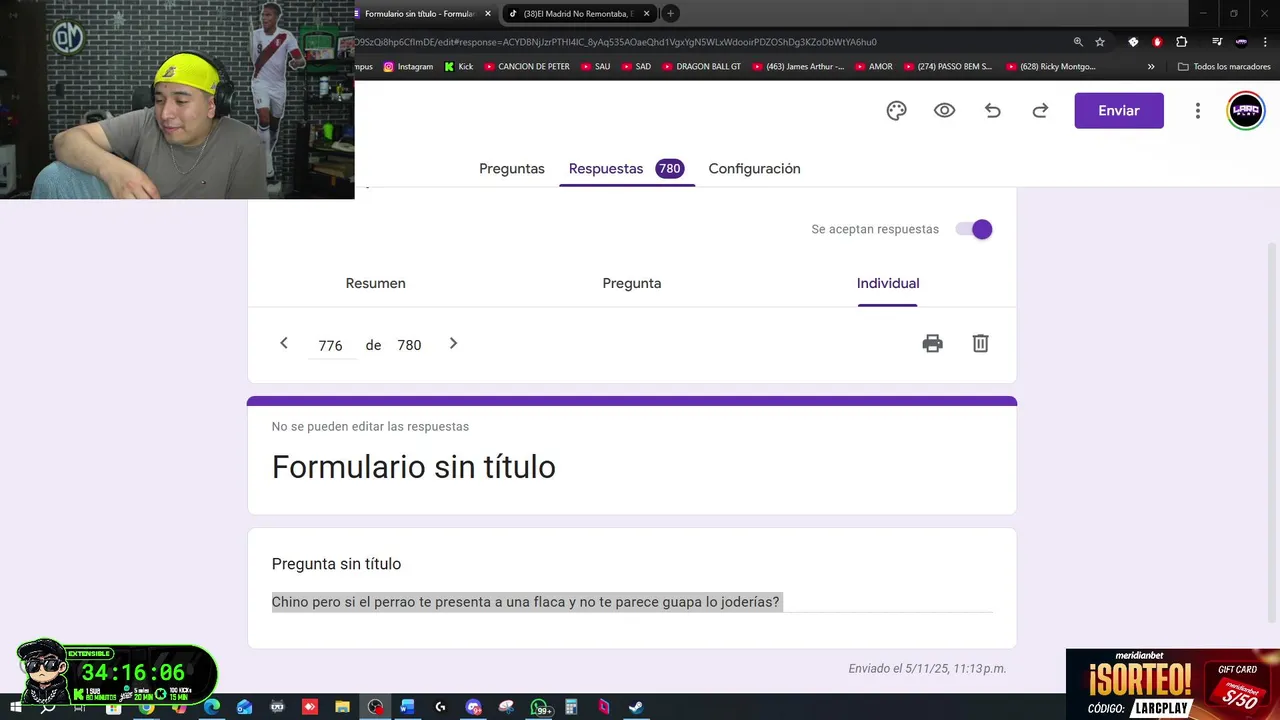
Task: Open Steam from the taskbar
Action: pos(636,707)
